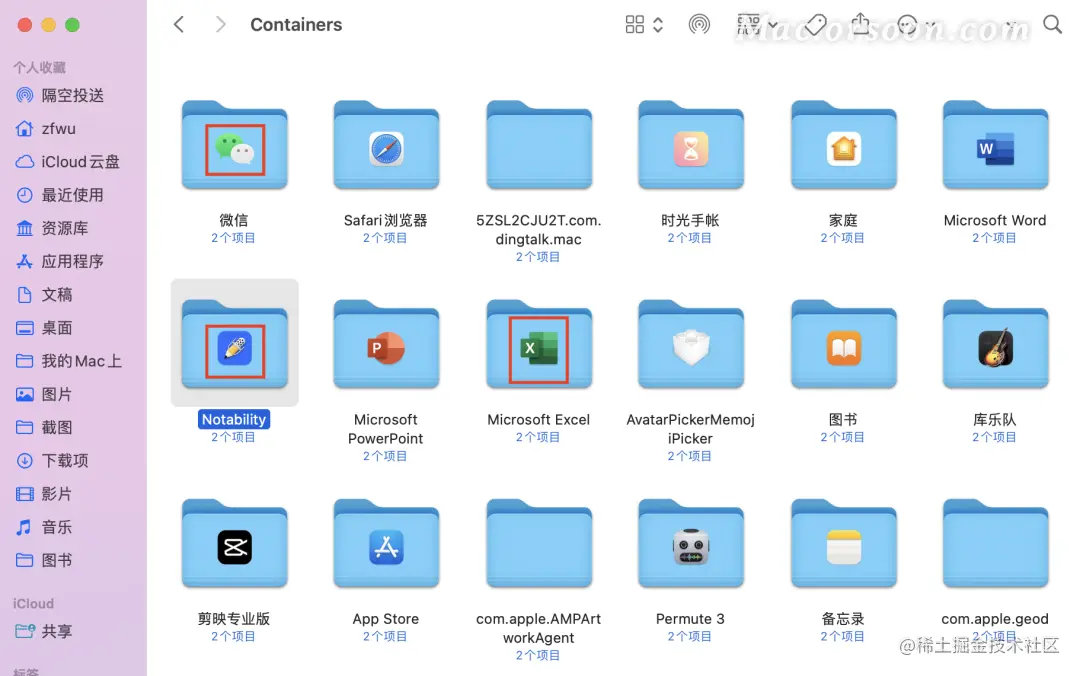
Task: Open the AvatarPickerMemojiPicker folder
Action: pyautogui.click(x=690, y=345)
